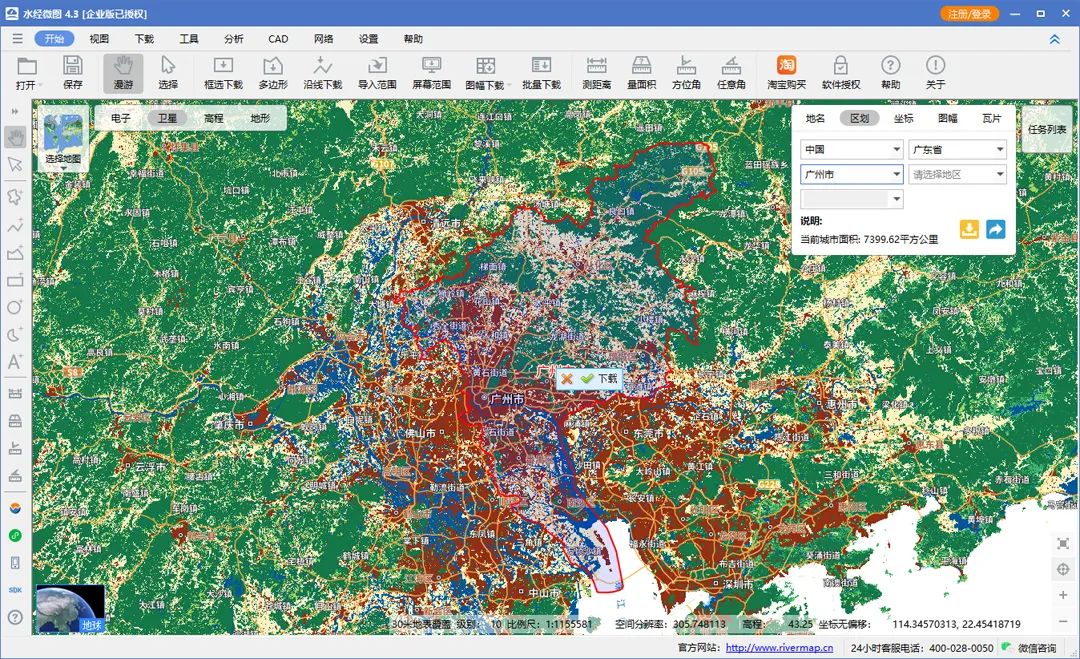The height and width of the screenshot is (659, 1080).
Task: Click the full-extent icon on map right edge
Action: 1063,543
